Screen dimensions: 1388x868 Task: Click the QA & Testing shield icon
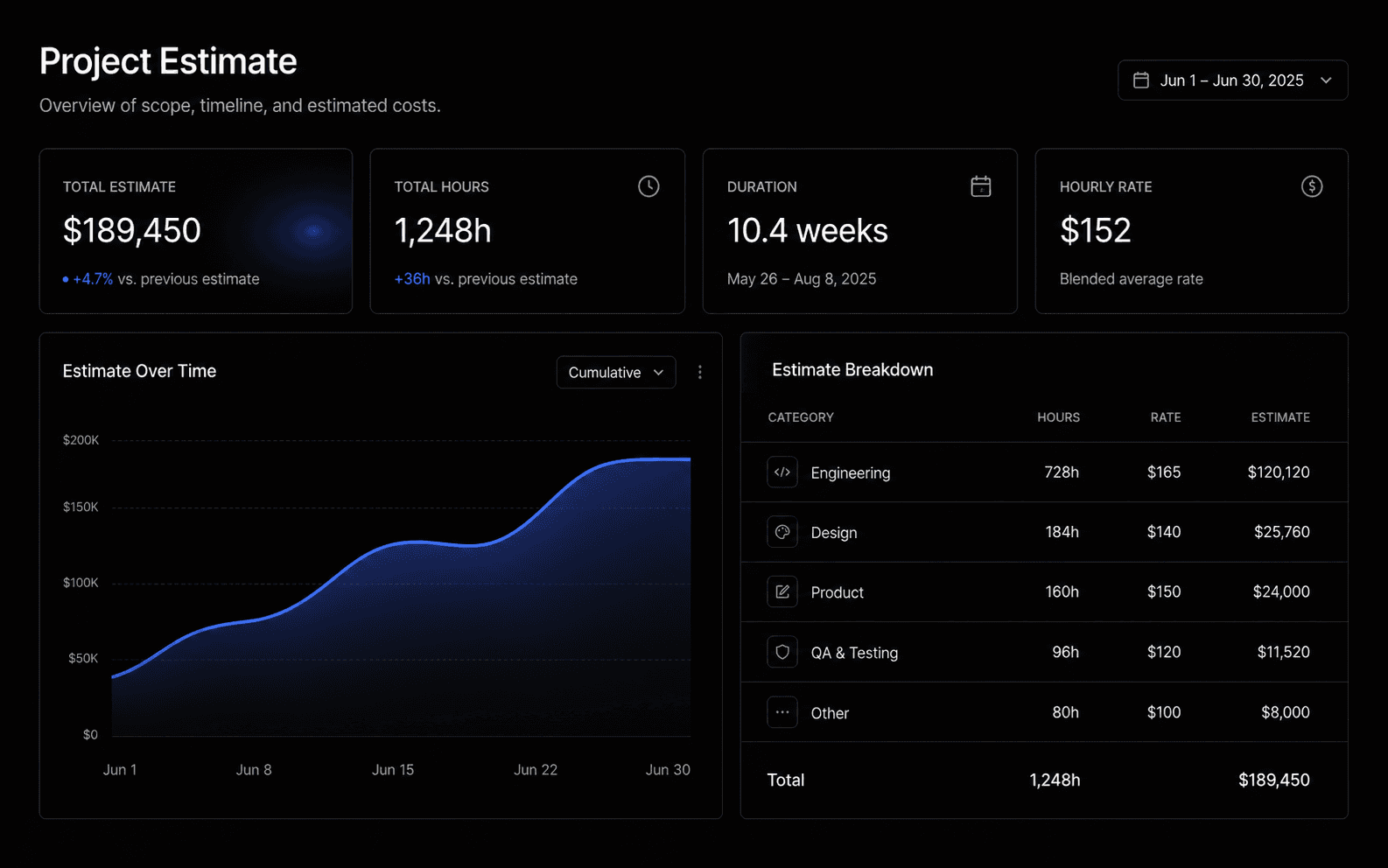click(782, 652)
